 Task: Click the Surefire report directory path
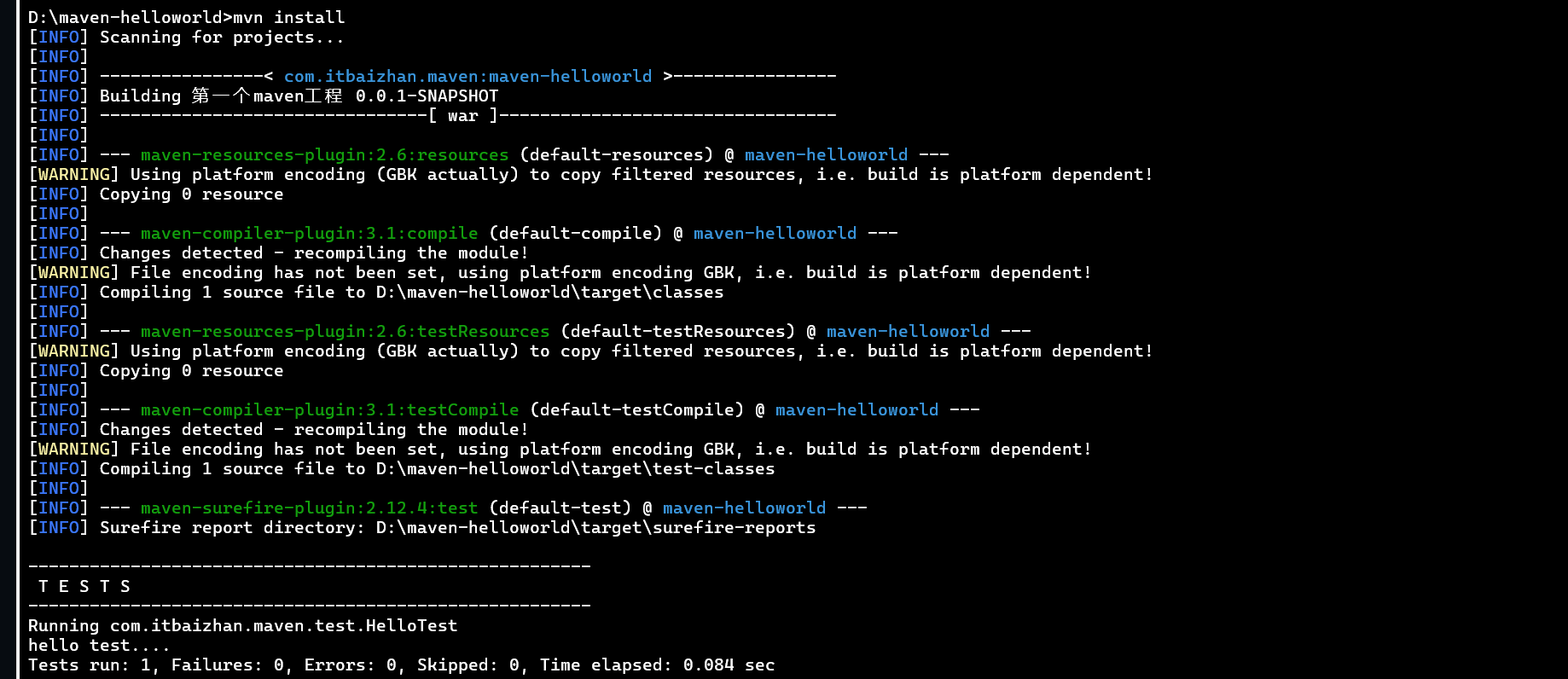click(x=595, y=527)
